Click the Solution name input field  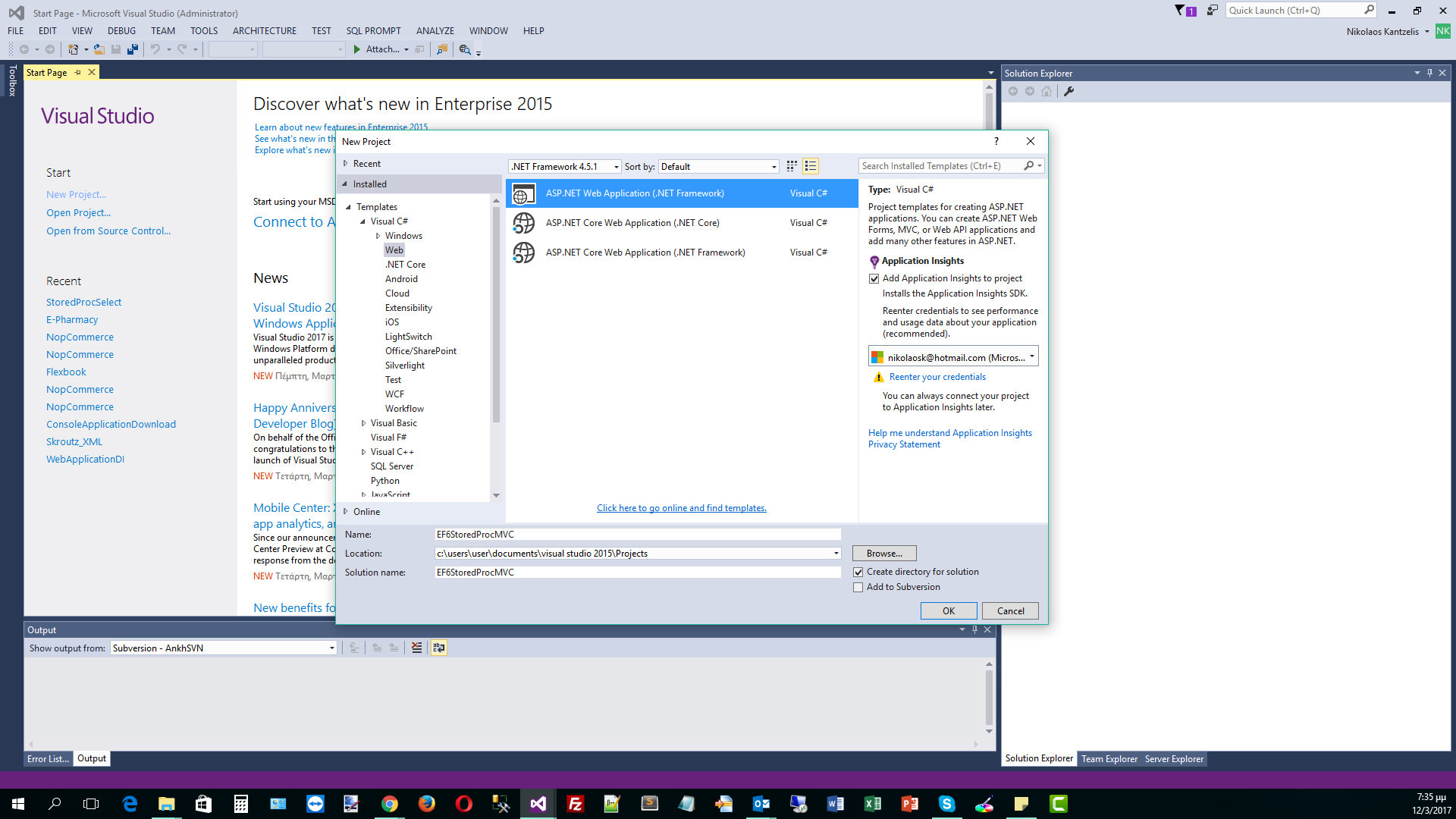[637, 573]
